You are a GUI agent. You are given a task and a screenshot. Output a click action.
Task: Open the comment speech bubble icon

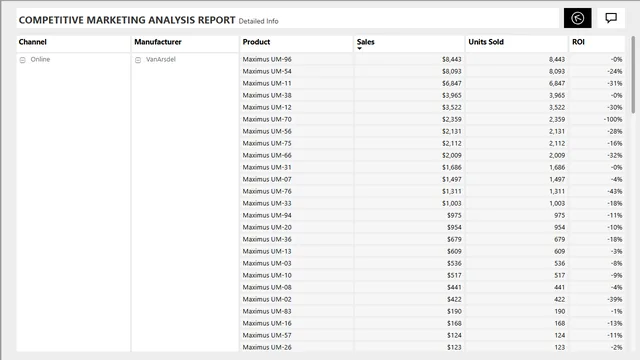click(611, 18)
